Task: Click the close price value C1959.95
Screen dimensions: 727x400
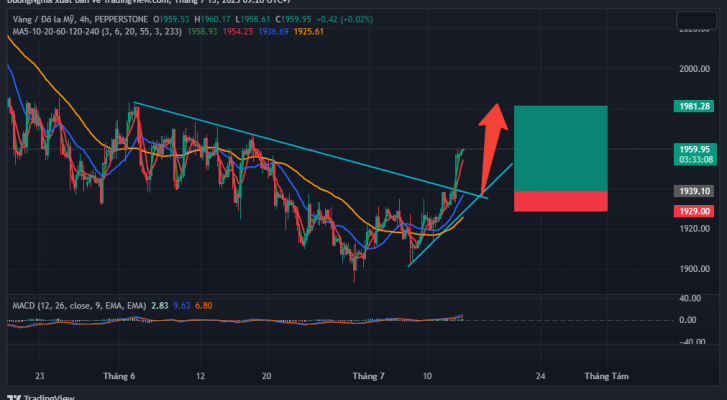Action: [x=293, y=19]
